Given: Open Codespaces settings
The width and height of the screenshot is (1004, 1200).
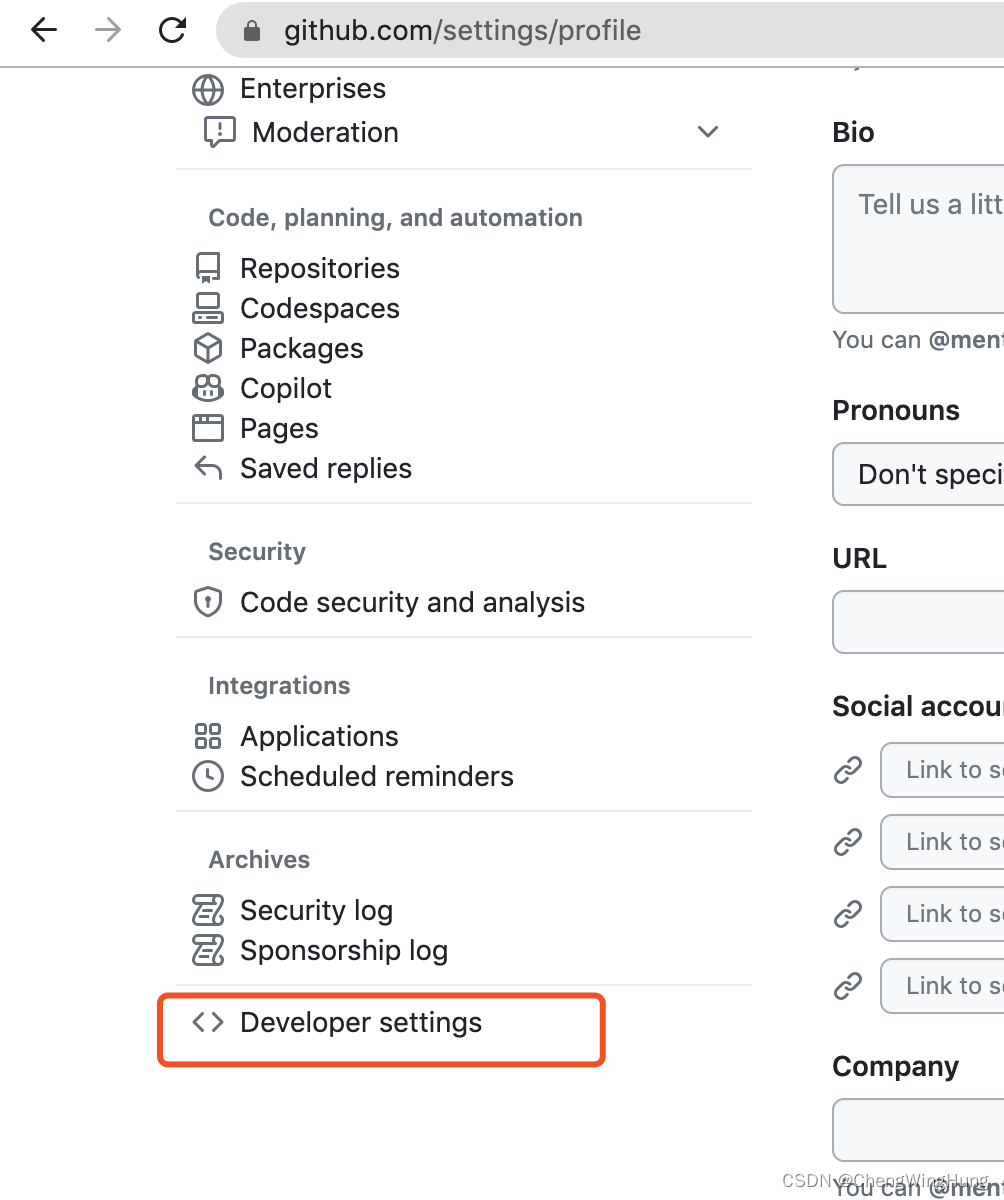Looking at the screenshot, I should 319,308.
